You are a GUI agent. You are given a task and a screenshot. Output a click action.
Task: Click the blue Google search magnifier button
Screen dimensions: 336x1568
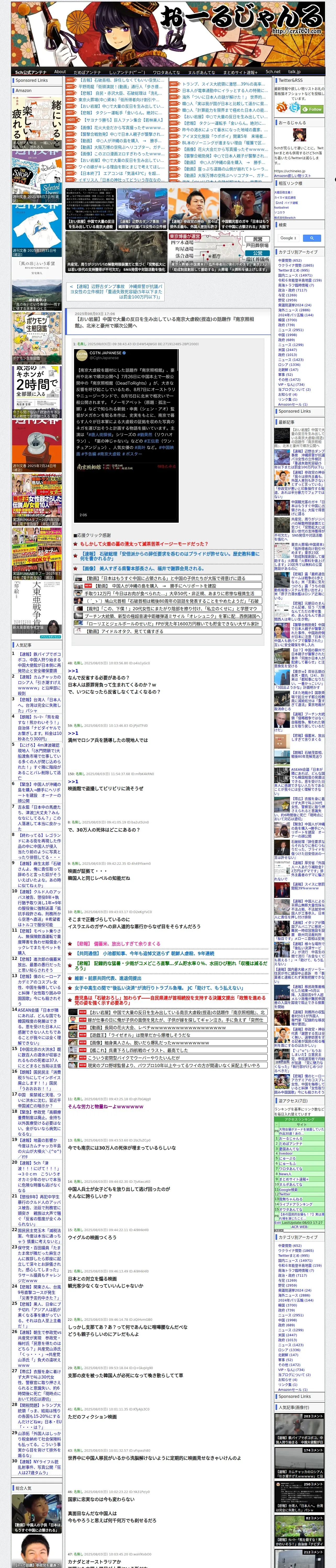(x=312, y=238)
